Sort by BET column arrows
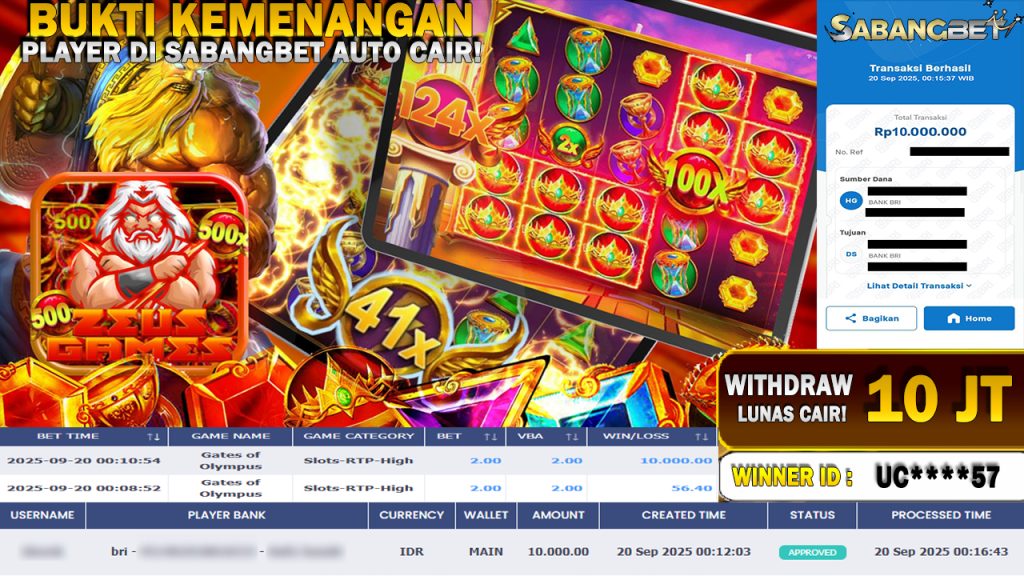Image resolution: width=1024 pixels, height=576 pixels. pyautogui.click(x=490, y=436)
